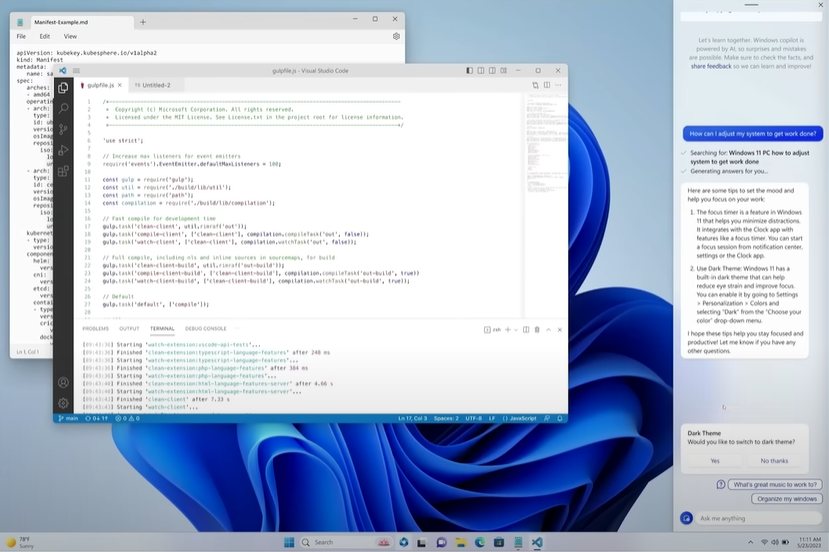Switch to the PROBLEMS panel tab
The height and width of the screenshot is (552, 829).
(x=95, y=328)
